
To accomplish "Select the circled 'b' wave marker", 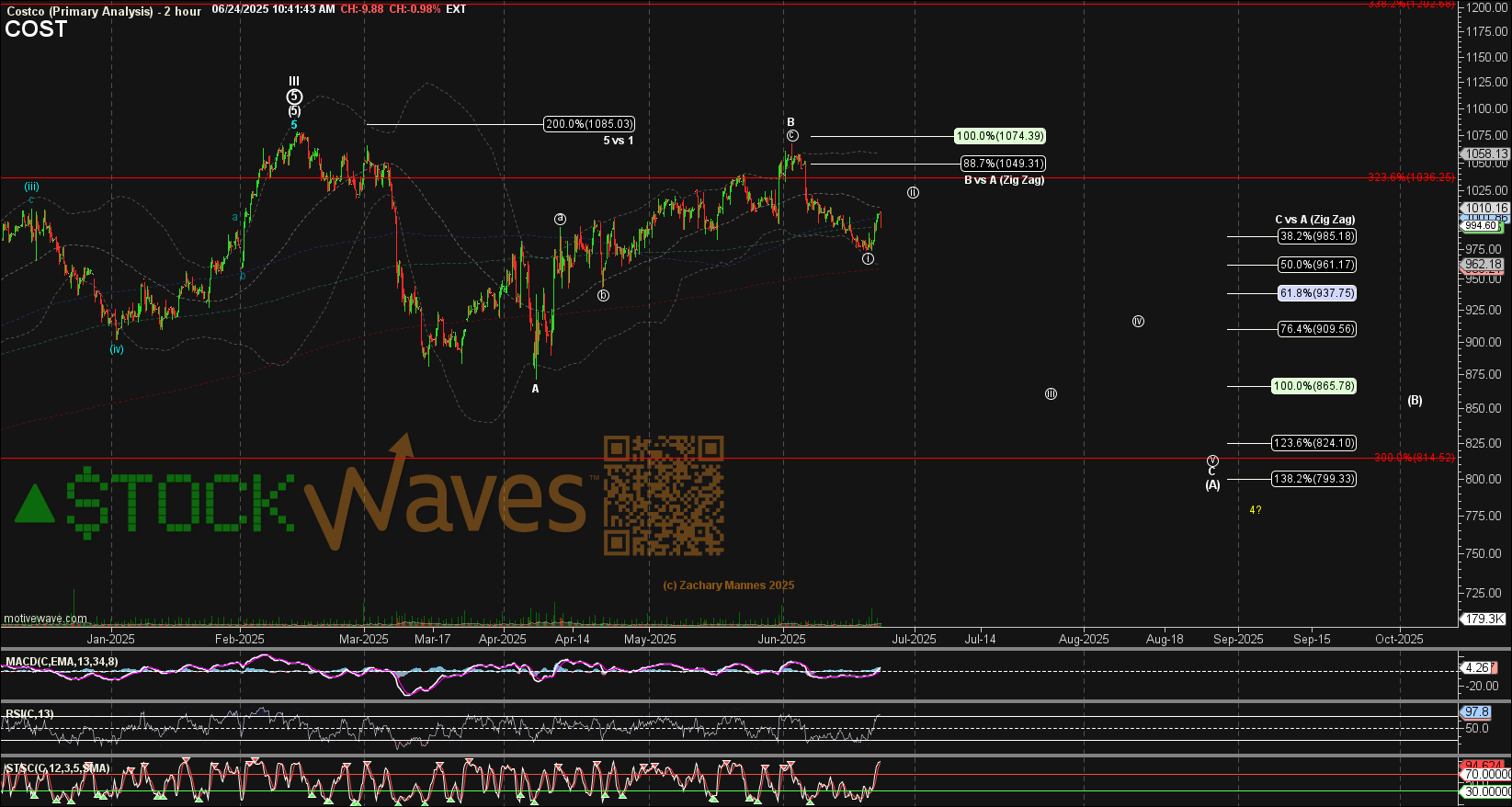I will 603,295.
